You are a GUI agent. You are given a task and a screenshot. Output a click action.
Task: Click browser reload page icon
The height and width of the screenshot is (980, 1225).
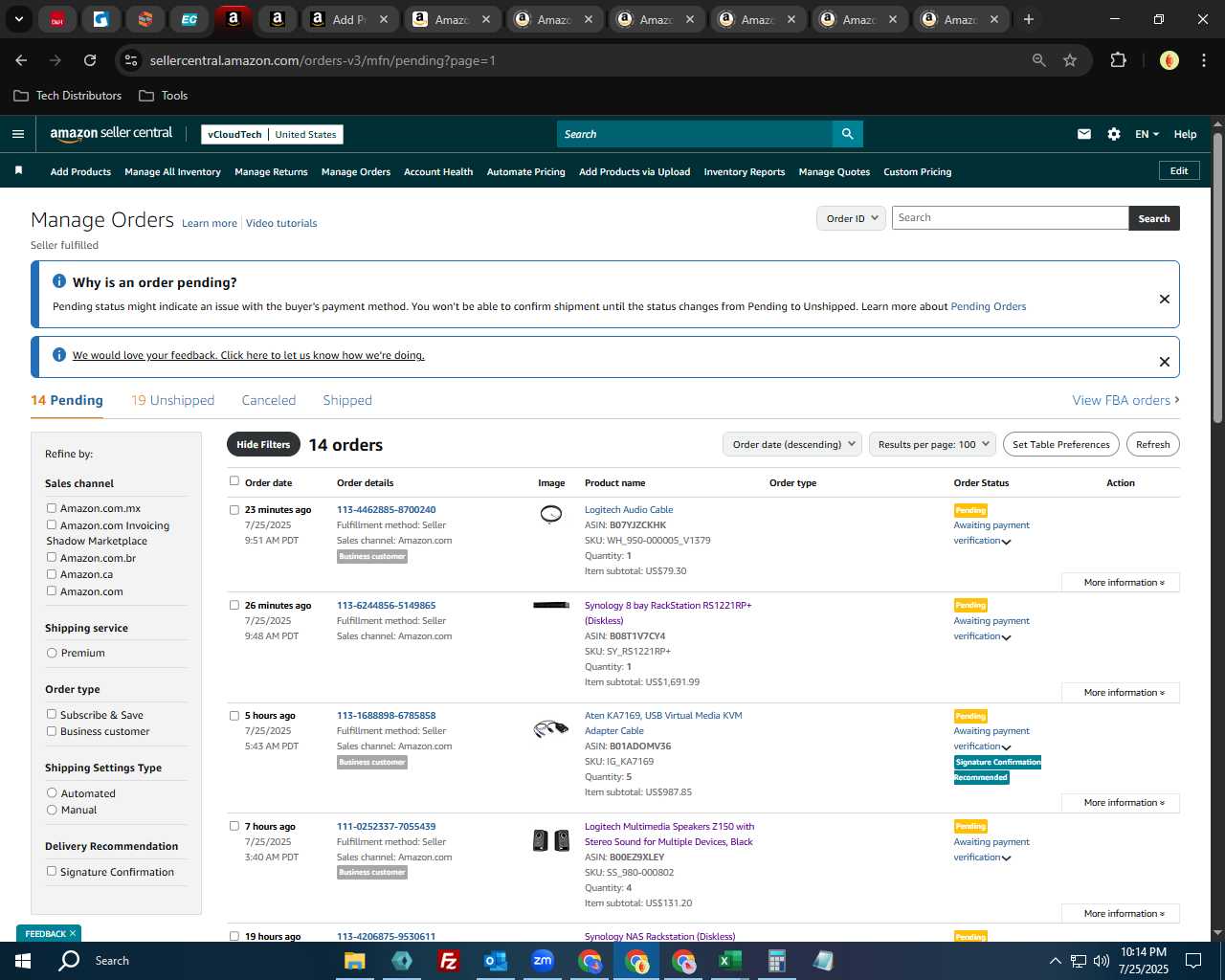[90, 60]
